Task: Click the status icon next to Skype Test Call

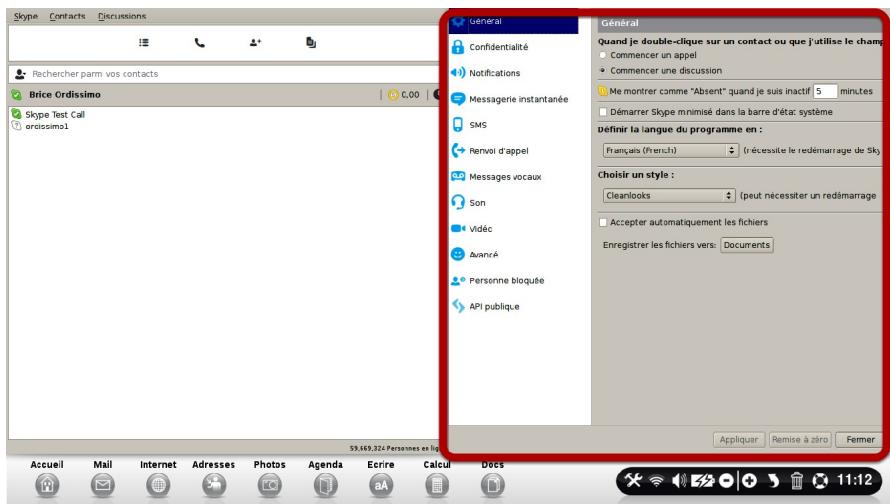Action: click(16, 114)
